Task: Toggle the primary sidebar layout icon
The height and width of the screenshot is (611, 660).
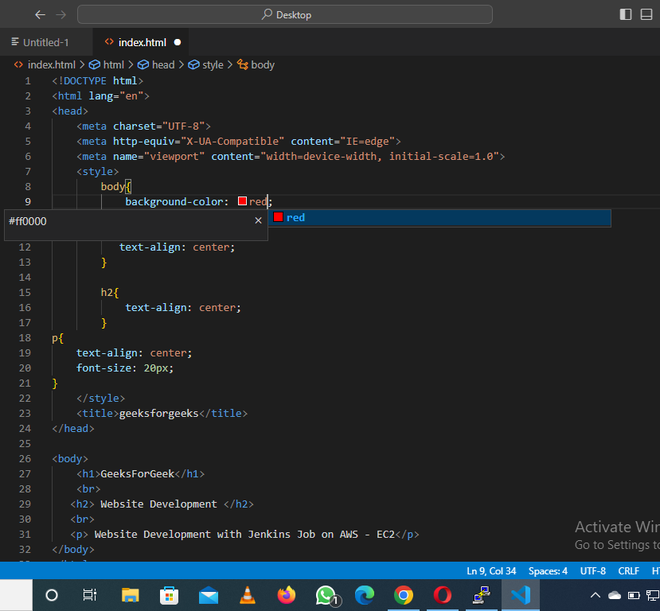Action: point(626,15)
